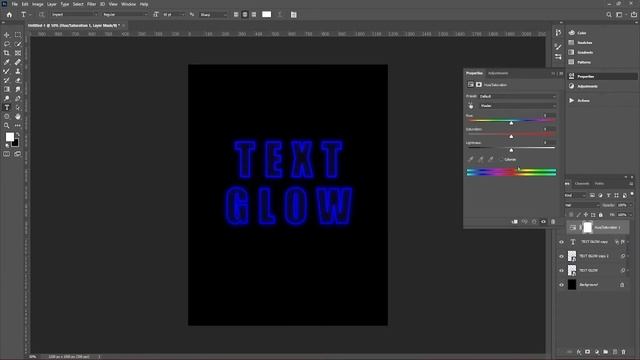Click the Search icon at top right
This screenshot has width=640, height=360.
pyautogui.click(x=609, y=15)
